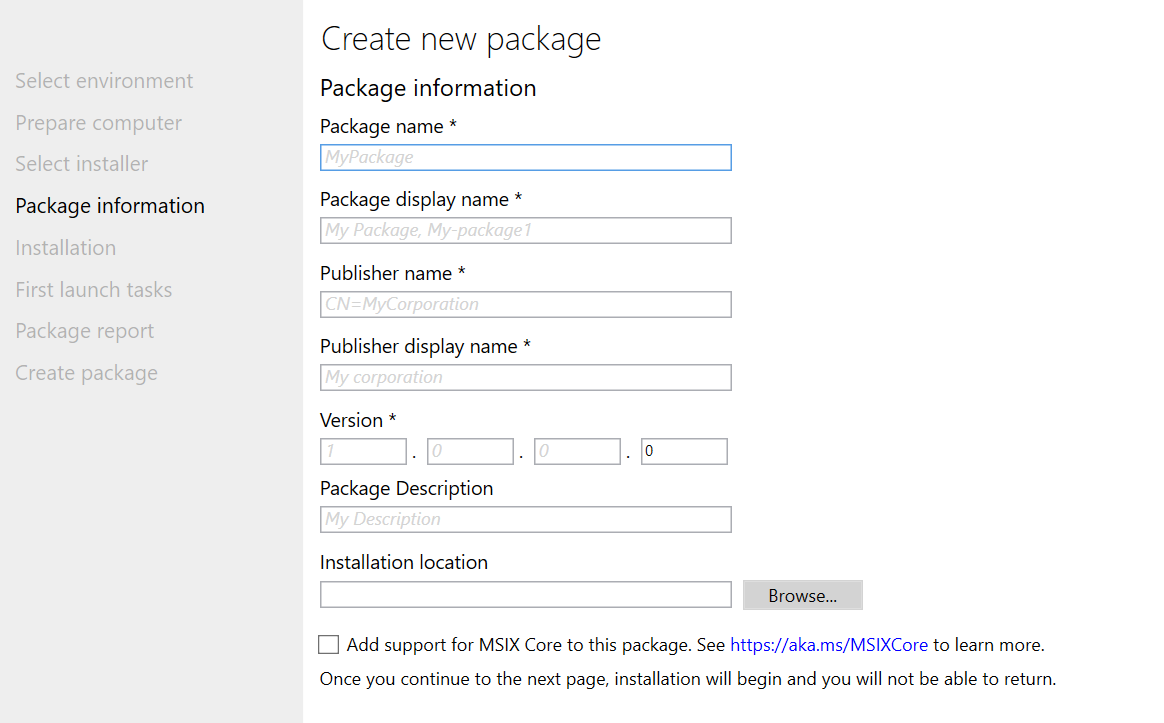This screenshot has width=1164, height=723.
Task: Go to Select environment step
Action: [x=104, y=80]
